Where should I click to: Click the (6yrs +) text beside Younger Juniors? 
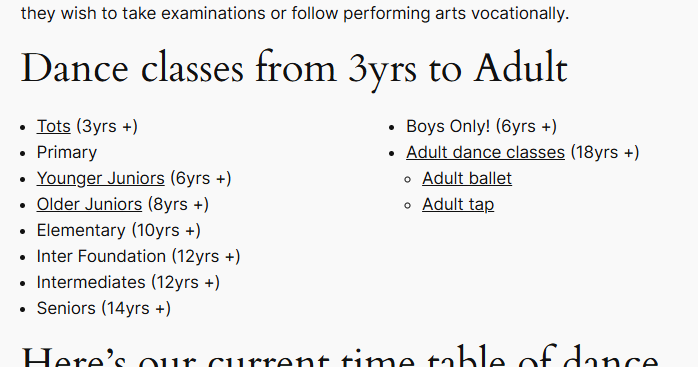(201, 179)
